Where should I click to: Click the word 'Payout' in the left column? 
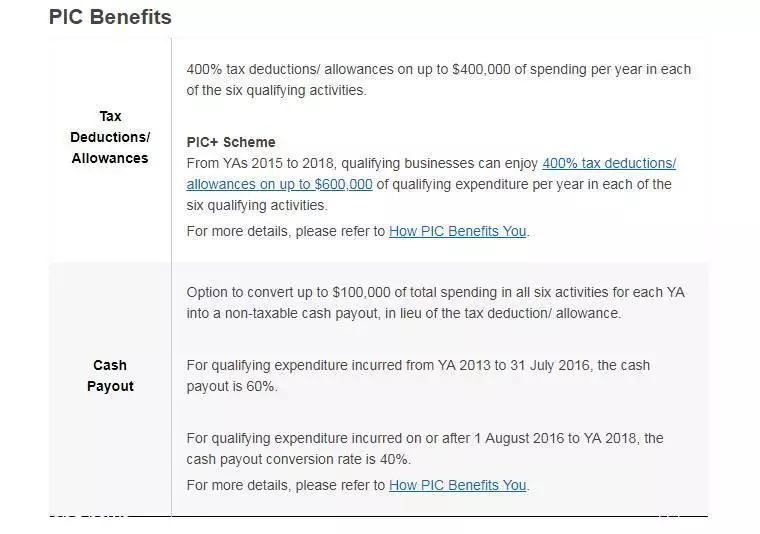pyautogui.click(x=110, y=387)
